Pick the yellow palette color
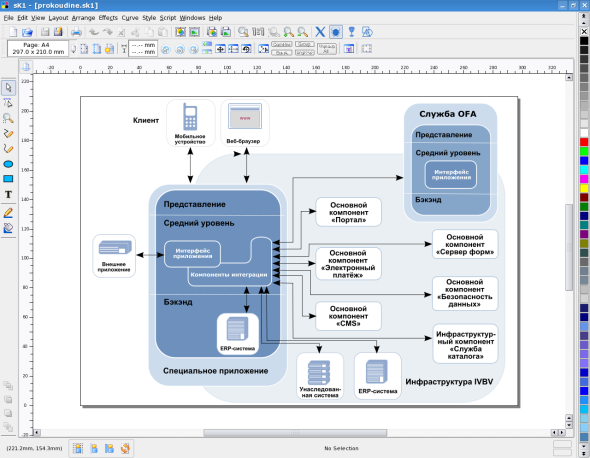 (x=584, y=188)
